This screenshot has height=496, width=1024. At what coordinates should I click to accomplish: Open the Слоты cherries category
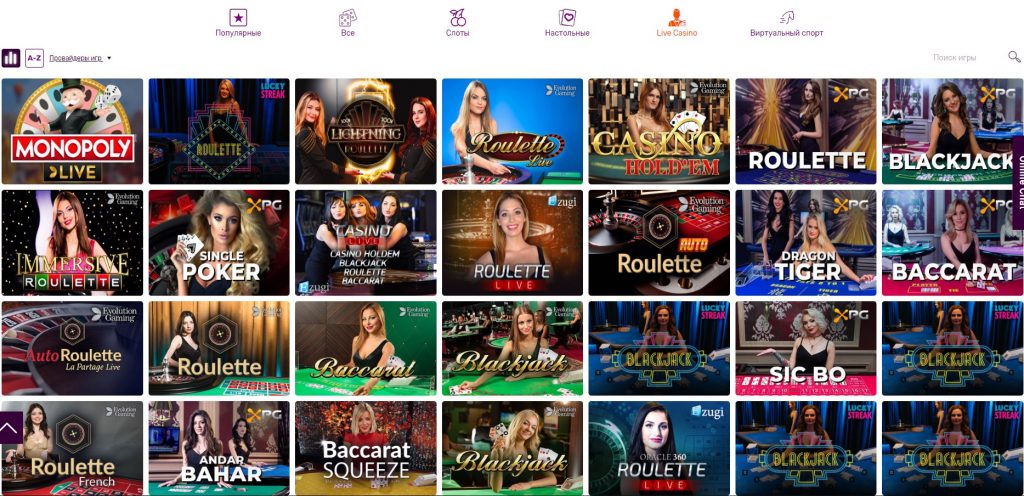tap(458, 23)
